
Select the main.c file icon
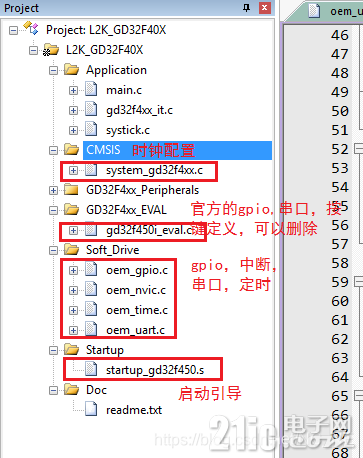coord(91,89)
